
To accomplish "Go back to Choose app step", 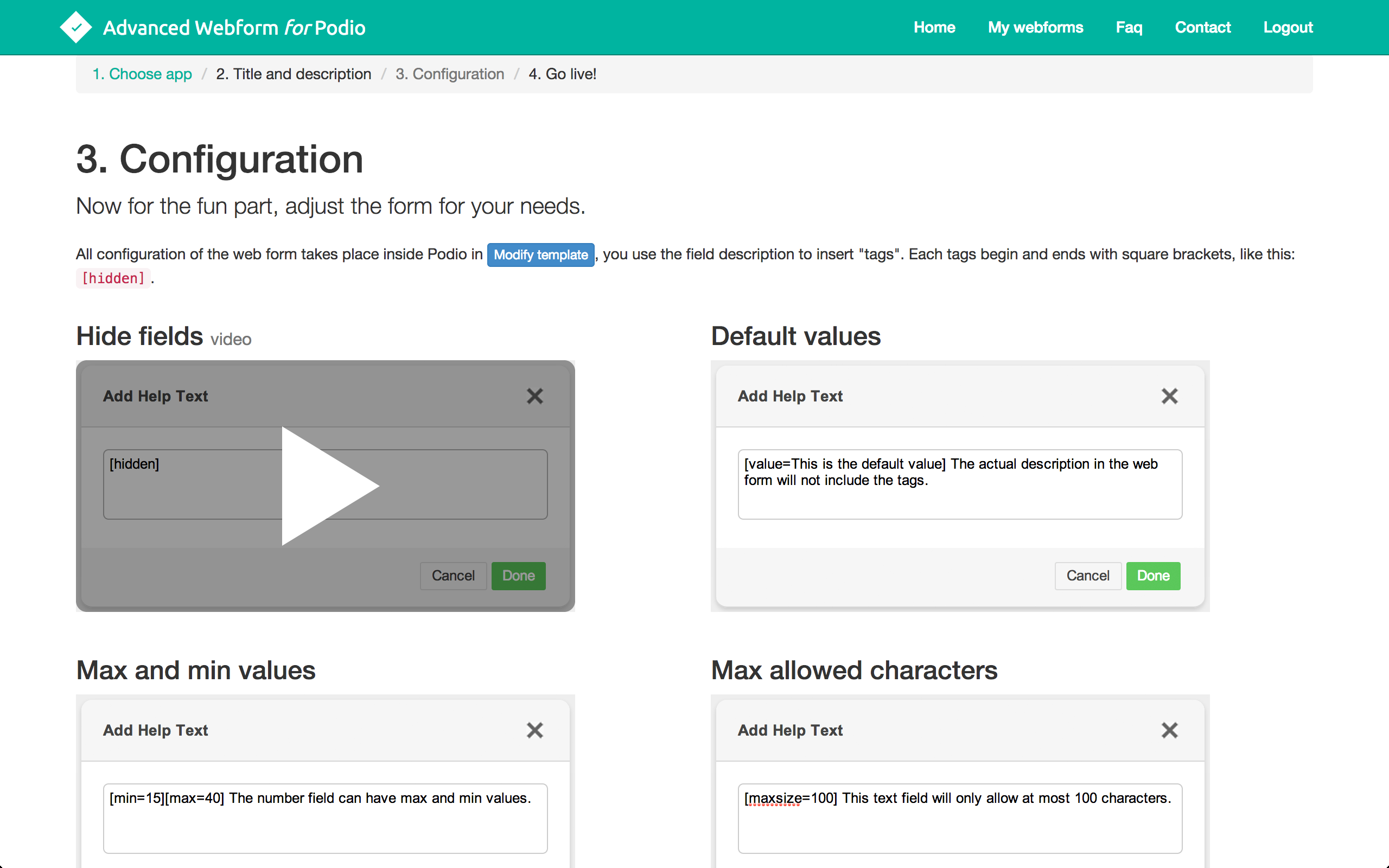I will point(142,74).
